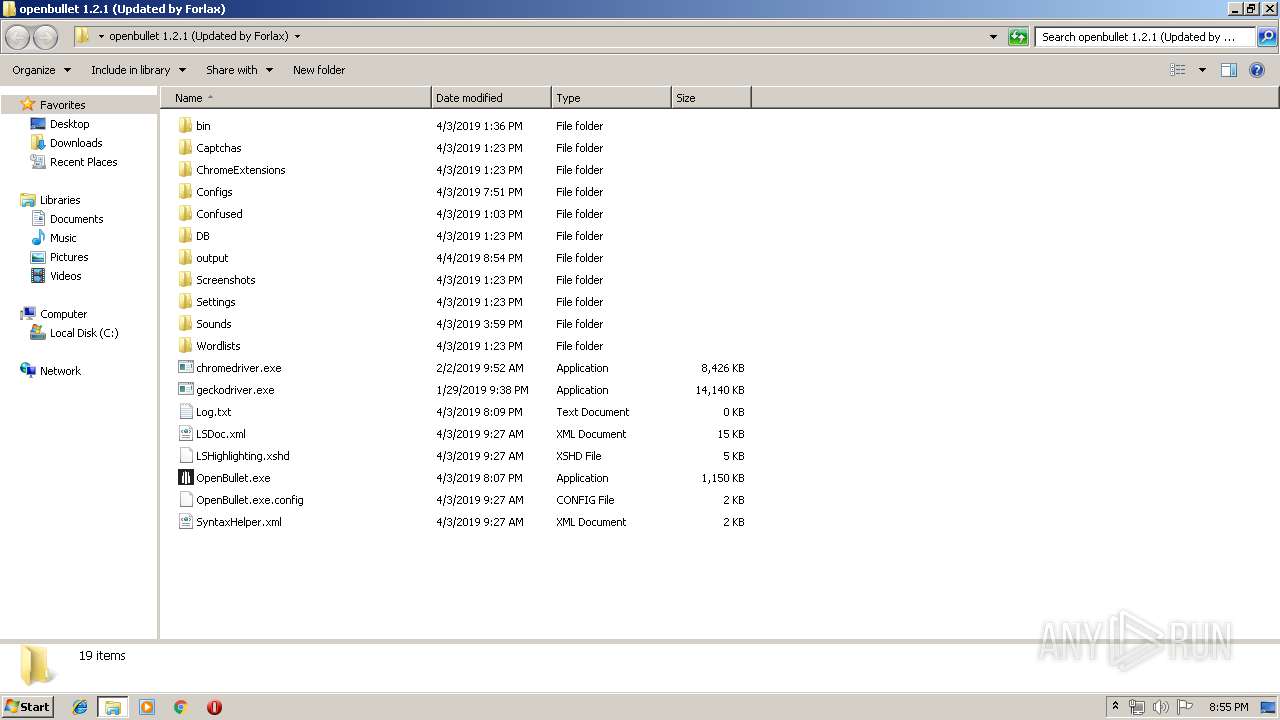Select Computer in the navigation pane

[x=63, y=314]
